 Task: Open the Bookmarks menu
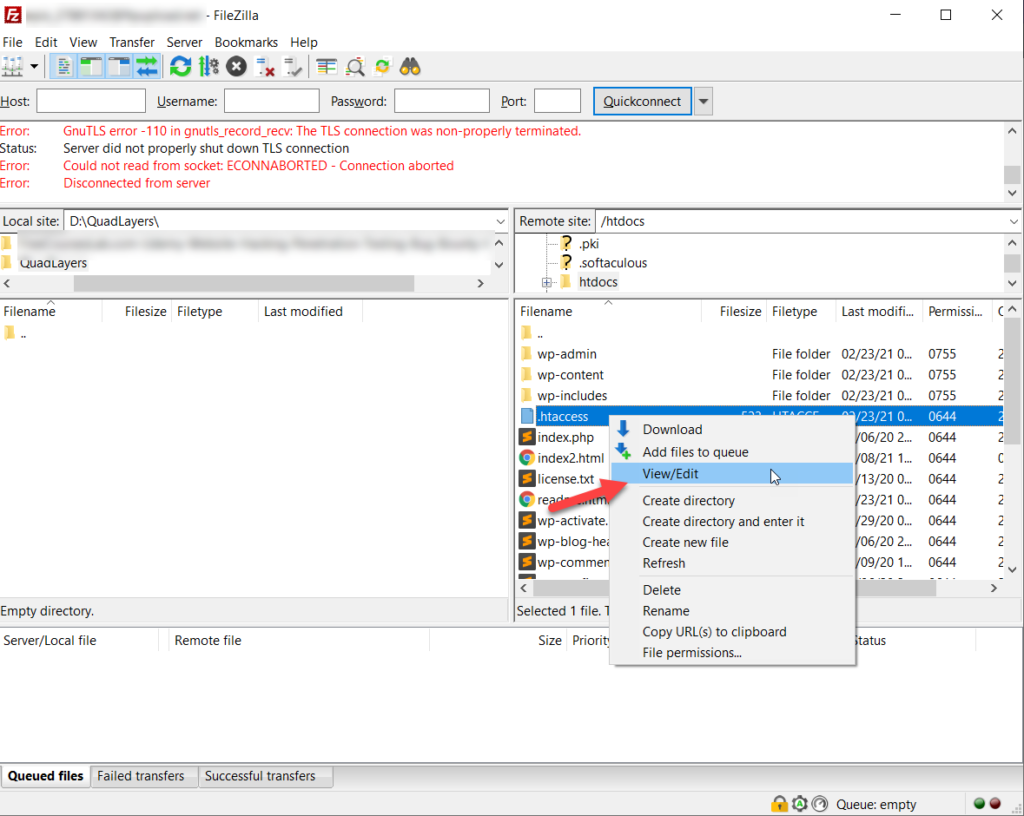(246, 42)
